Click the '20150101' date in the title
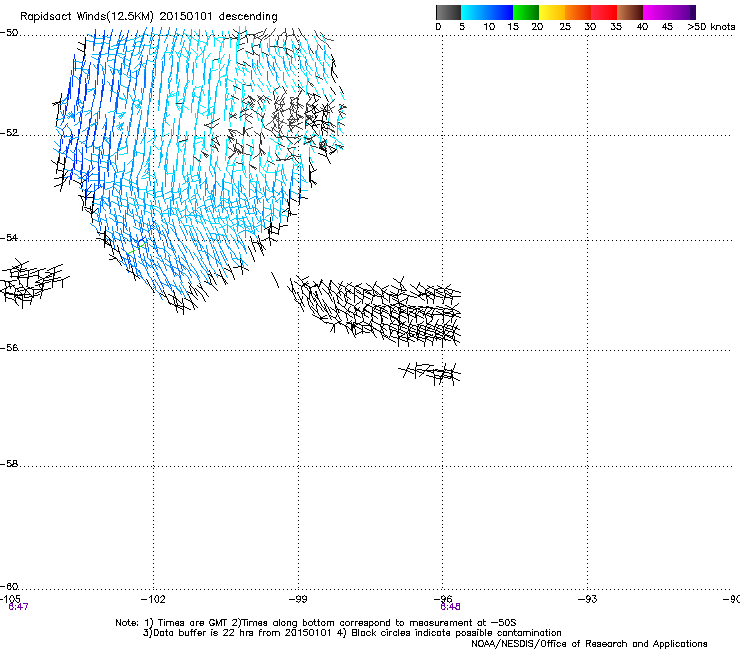The width and height of the screenshot is (740, 650). pyautogui.click(x=185, y=16)
